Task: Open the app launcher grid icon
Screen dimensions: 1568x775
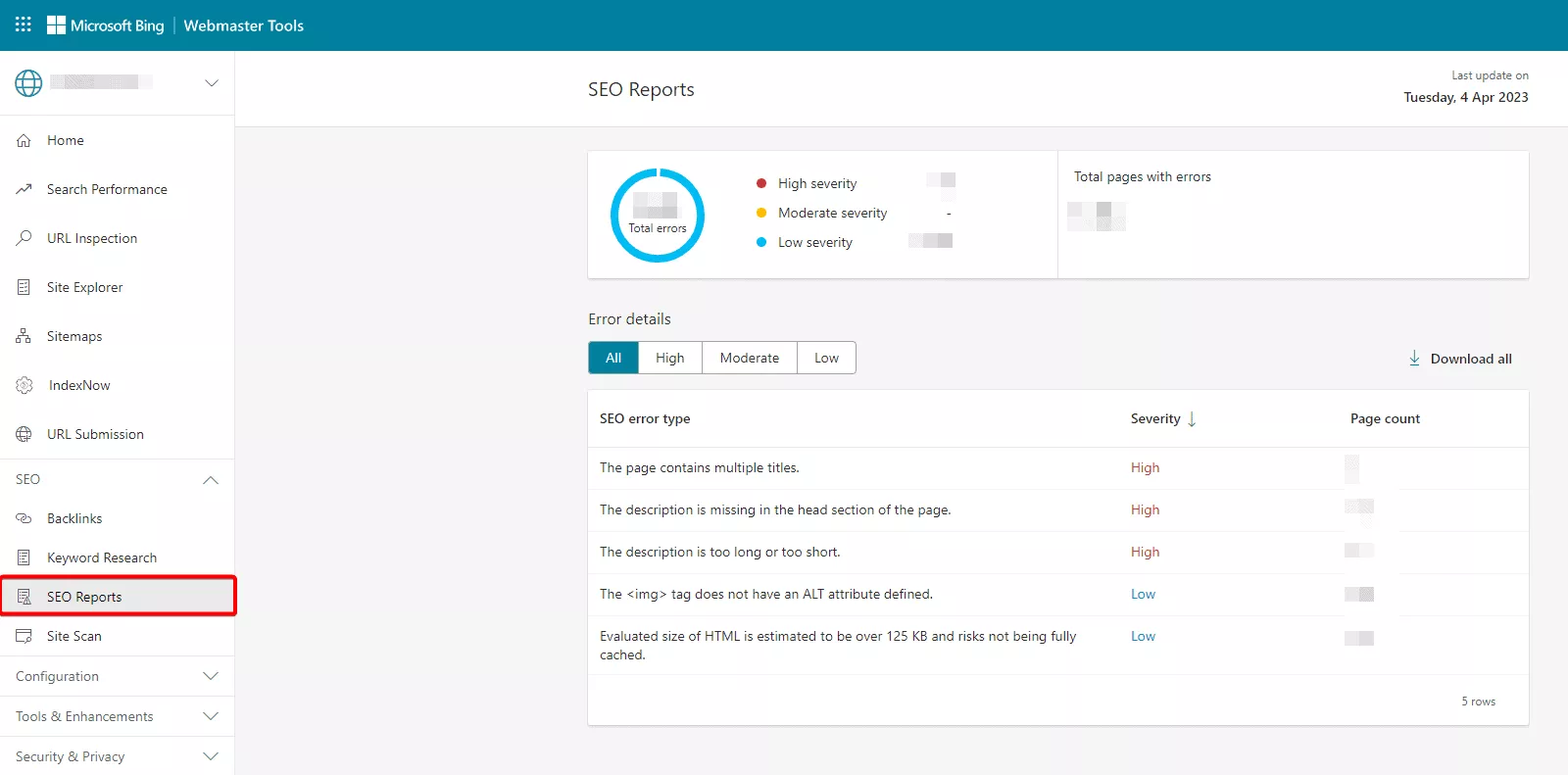Action: click(24, 24)
